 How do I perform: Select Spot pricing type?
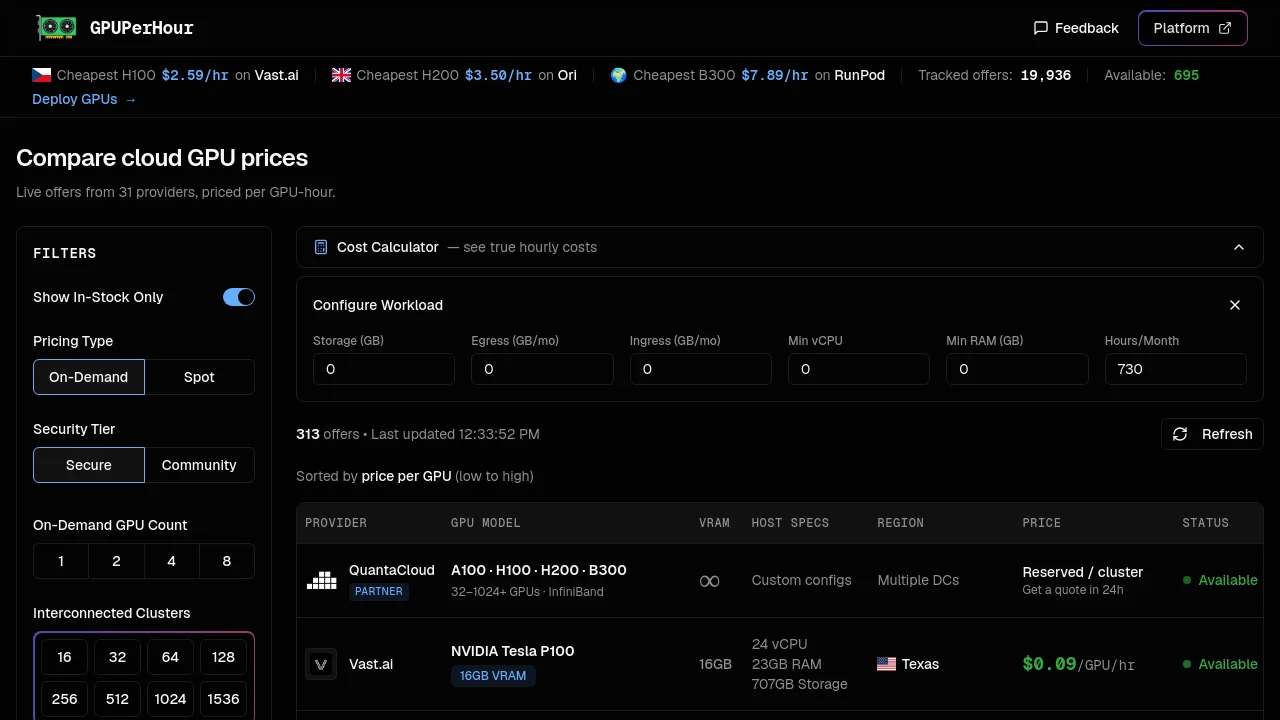point(200,377)
